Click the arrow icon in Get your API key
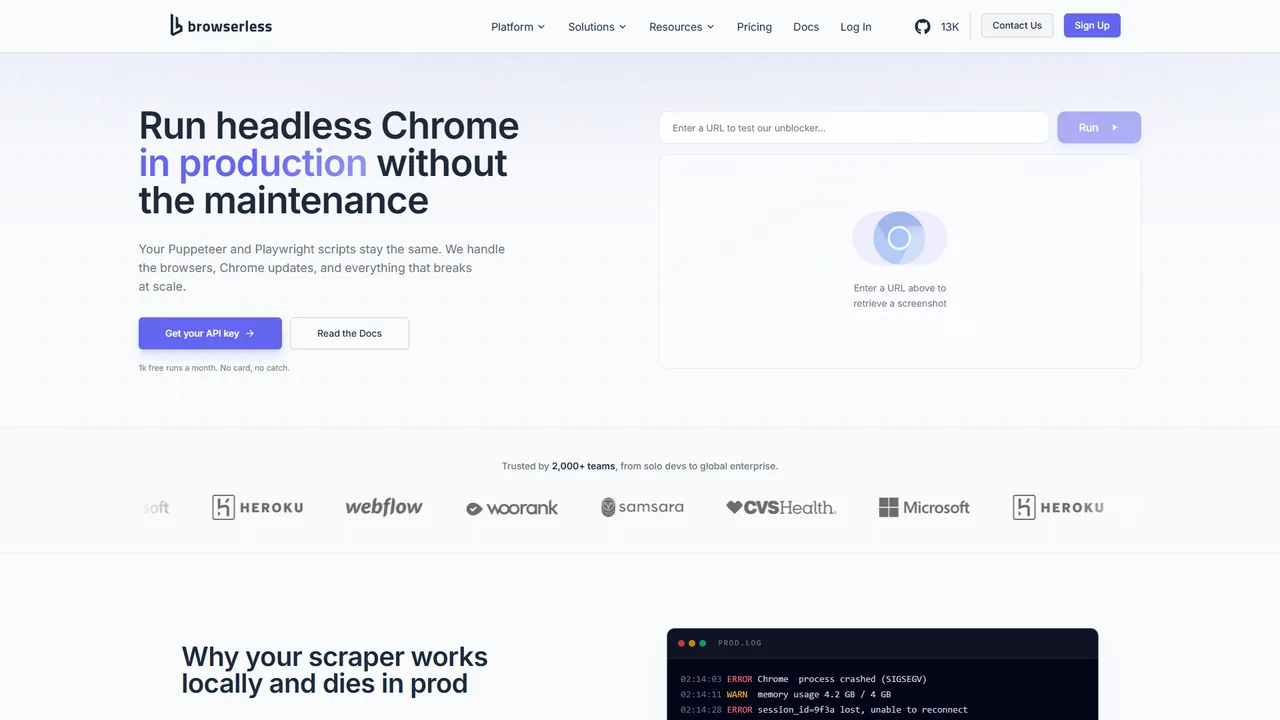1280x720 pixels. [x=250, y=334]
